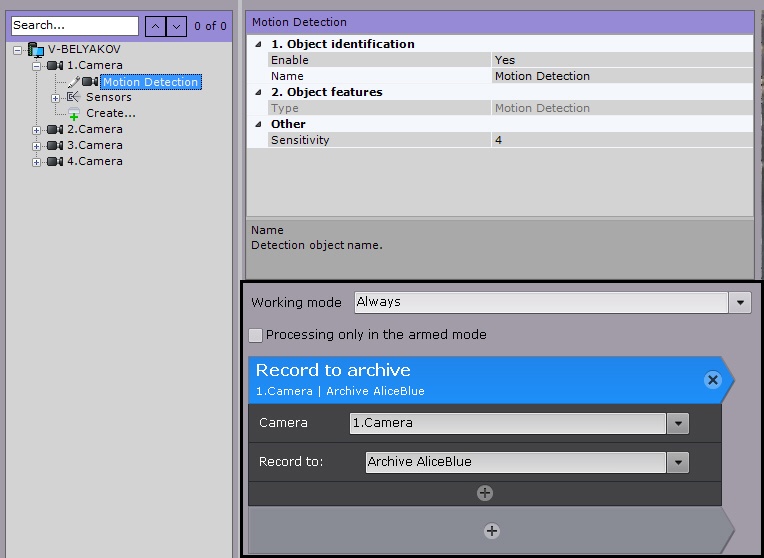This screenshot has height=558, width=764.
Task: Open the Camera selection dropdown
Action: click(x=679, y=423)
